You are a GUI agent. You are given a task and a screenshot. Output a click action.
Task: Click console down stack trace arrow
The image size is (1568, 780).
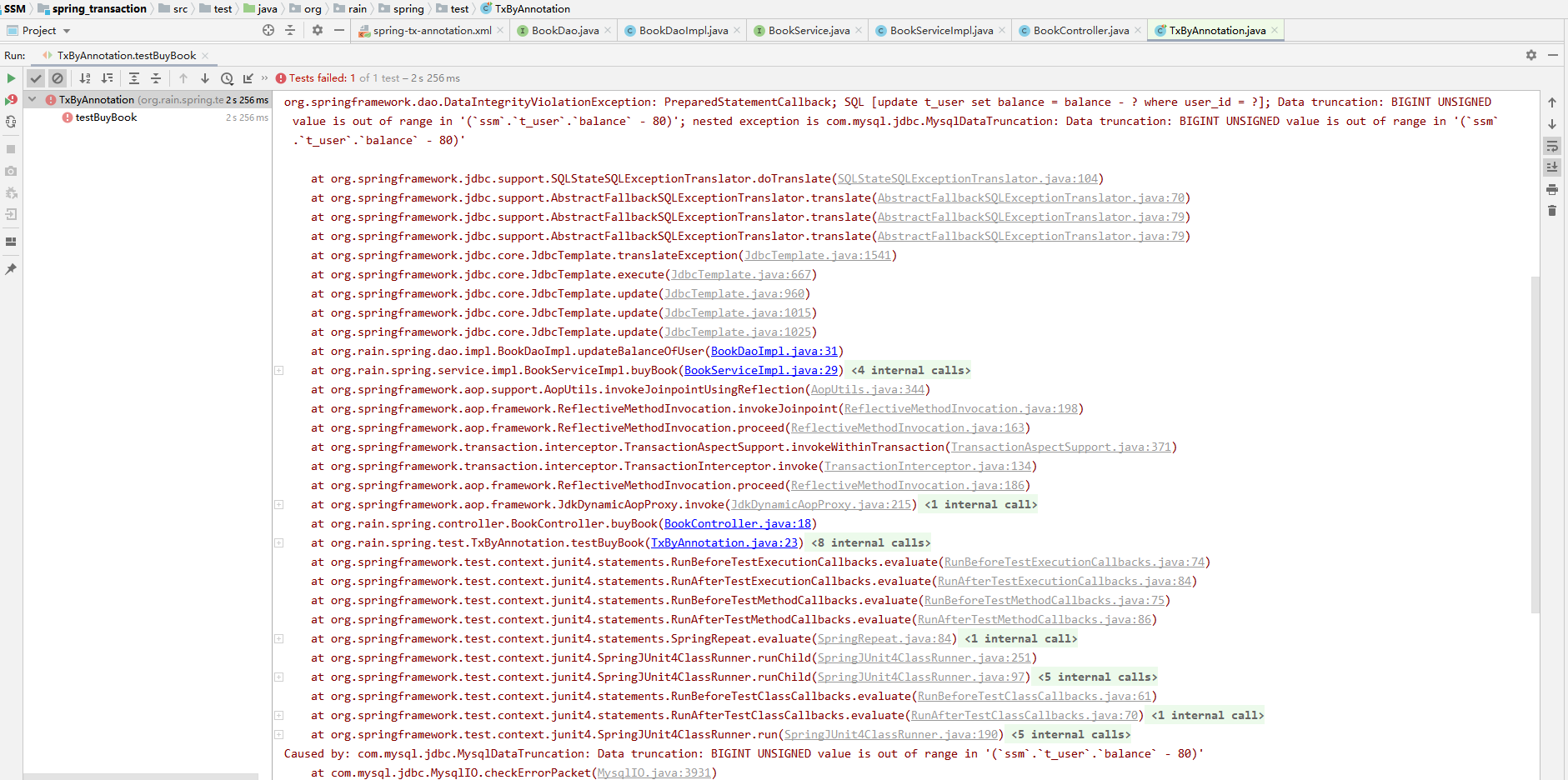click(1552, 124)
